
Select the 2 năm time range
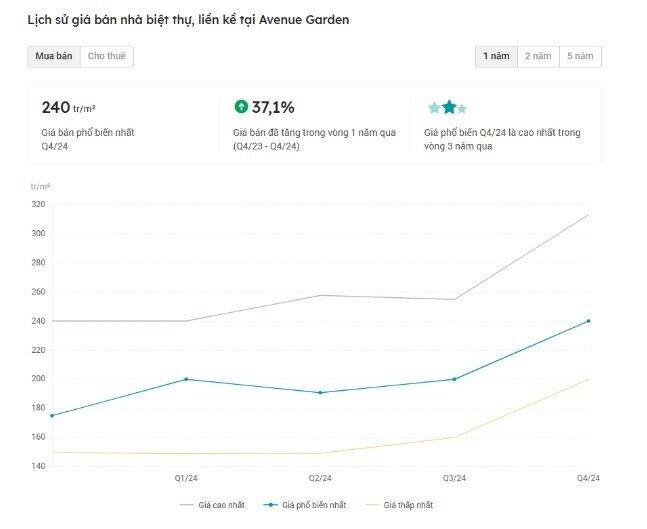538,57
